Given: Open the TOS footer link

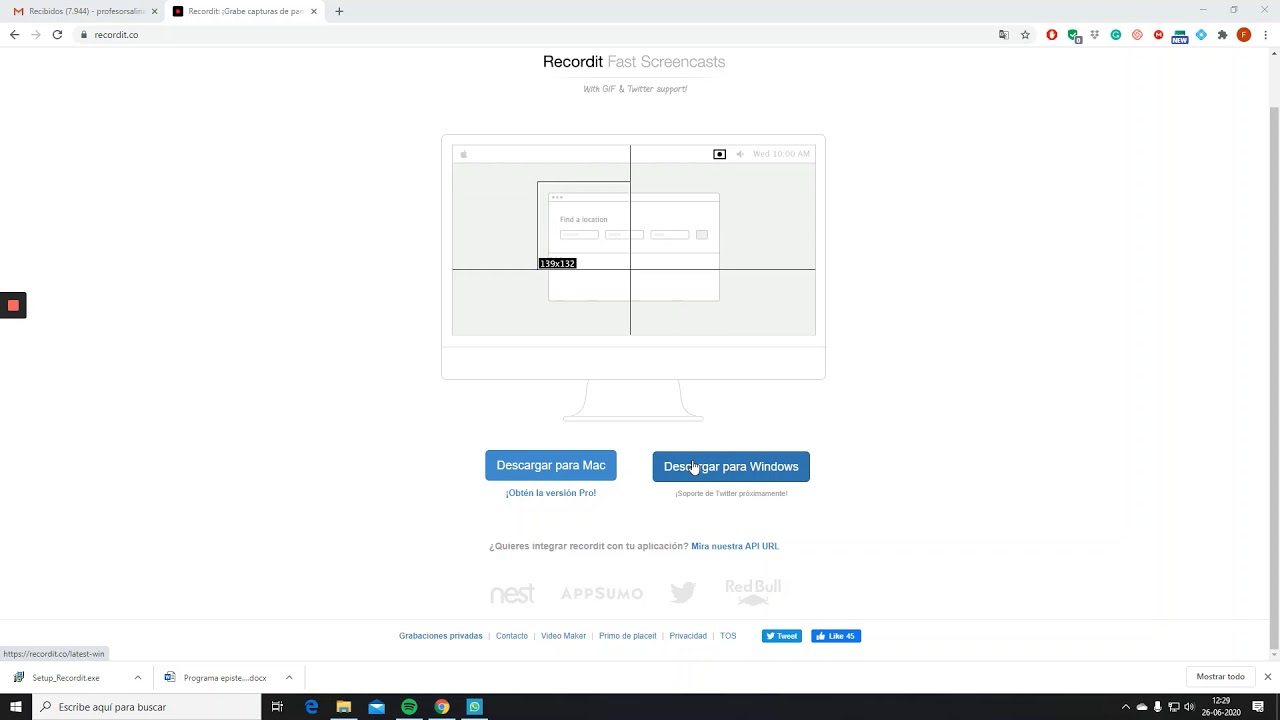Looking at the screenshot, I should pyautogui.click(x=728, y=636).
